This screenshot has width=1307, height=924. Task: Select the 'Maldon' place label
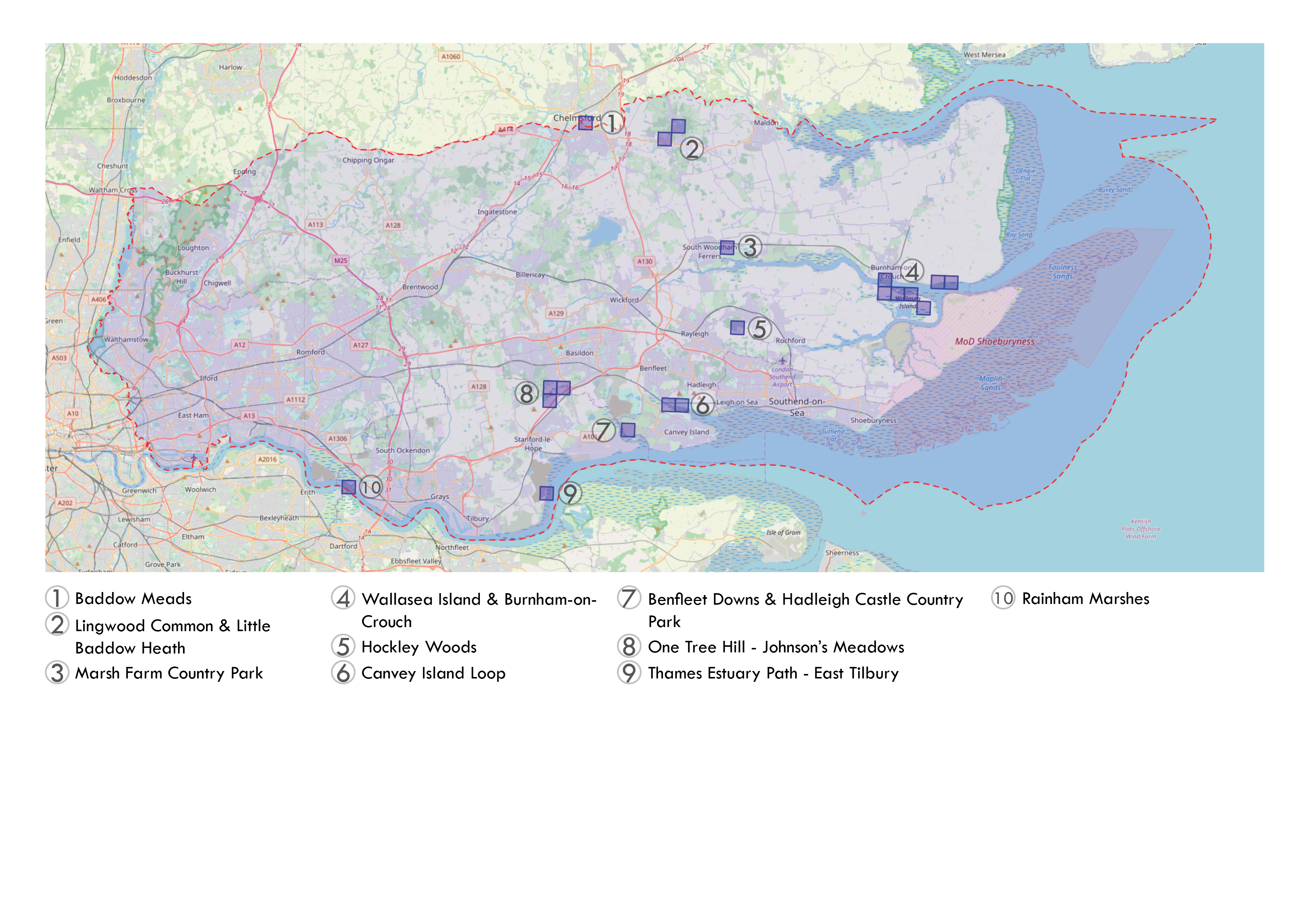pyautogui.click(x=766, y=123)
